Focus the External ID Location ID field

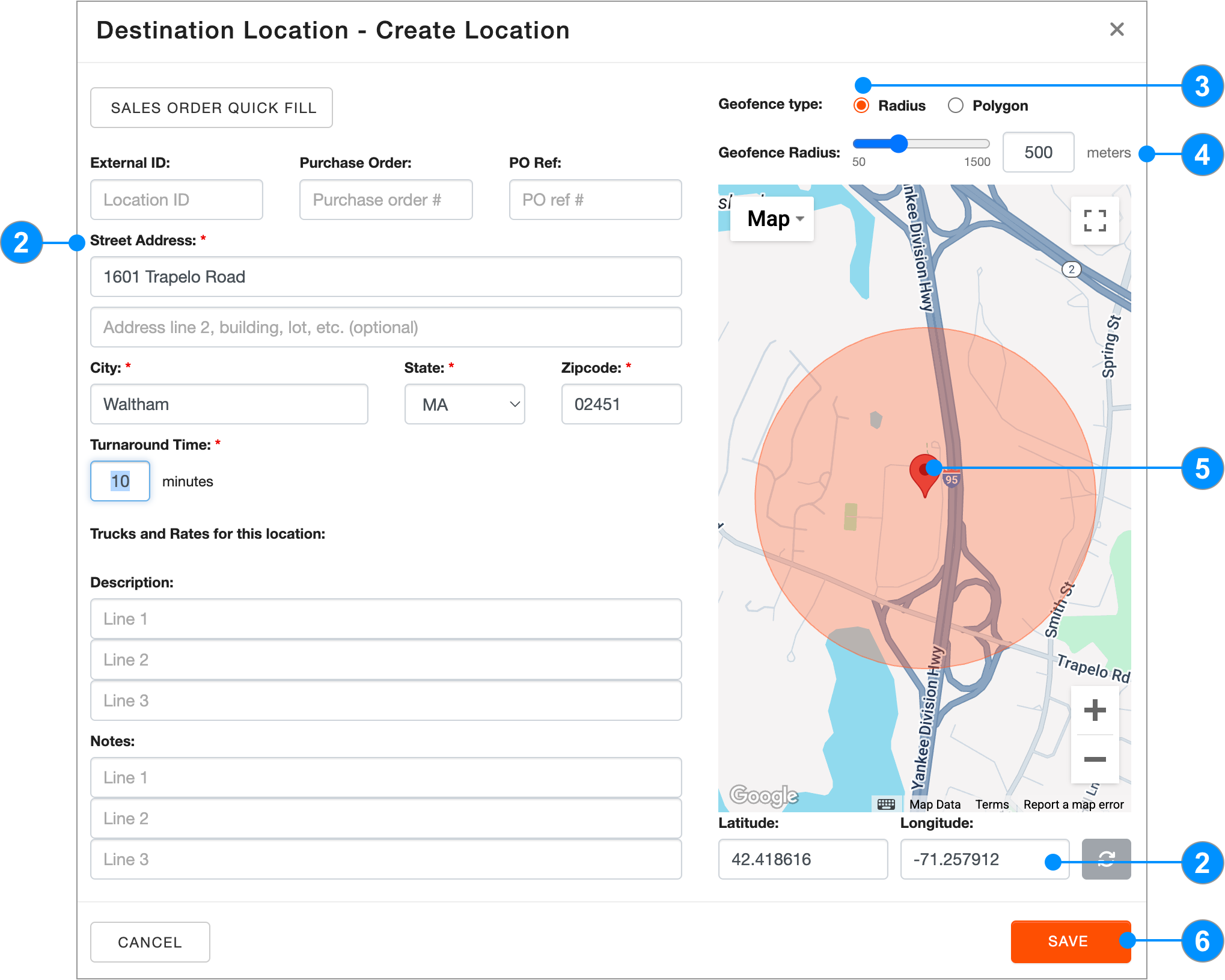177,200
